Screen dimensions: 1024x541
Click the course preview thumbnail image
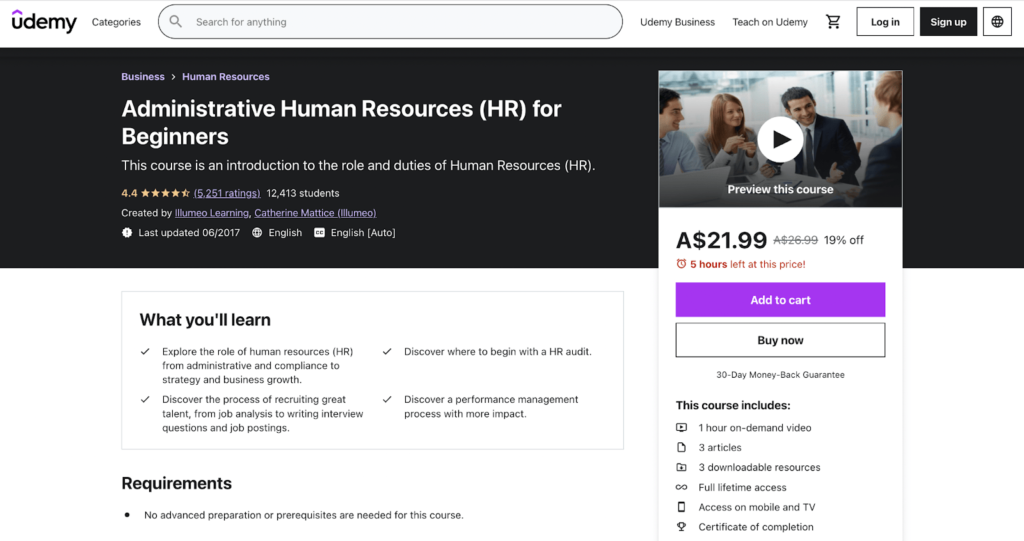[780, 139]
